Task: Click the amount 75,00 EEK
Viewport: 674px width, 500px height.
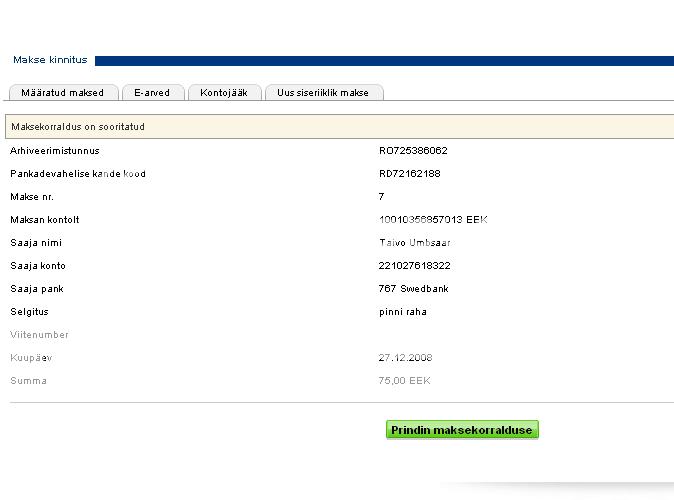Action: coord(405,381)
